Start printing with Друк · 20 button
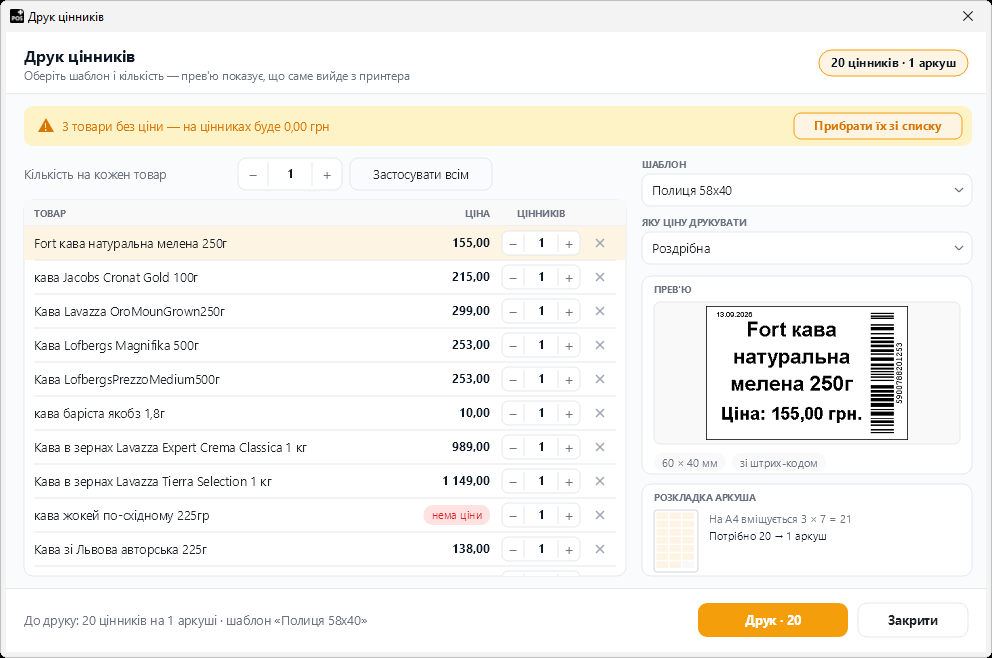992x658 pixels. pyautogui.click(x=772, y=620)
